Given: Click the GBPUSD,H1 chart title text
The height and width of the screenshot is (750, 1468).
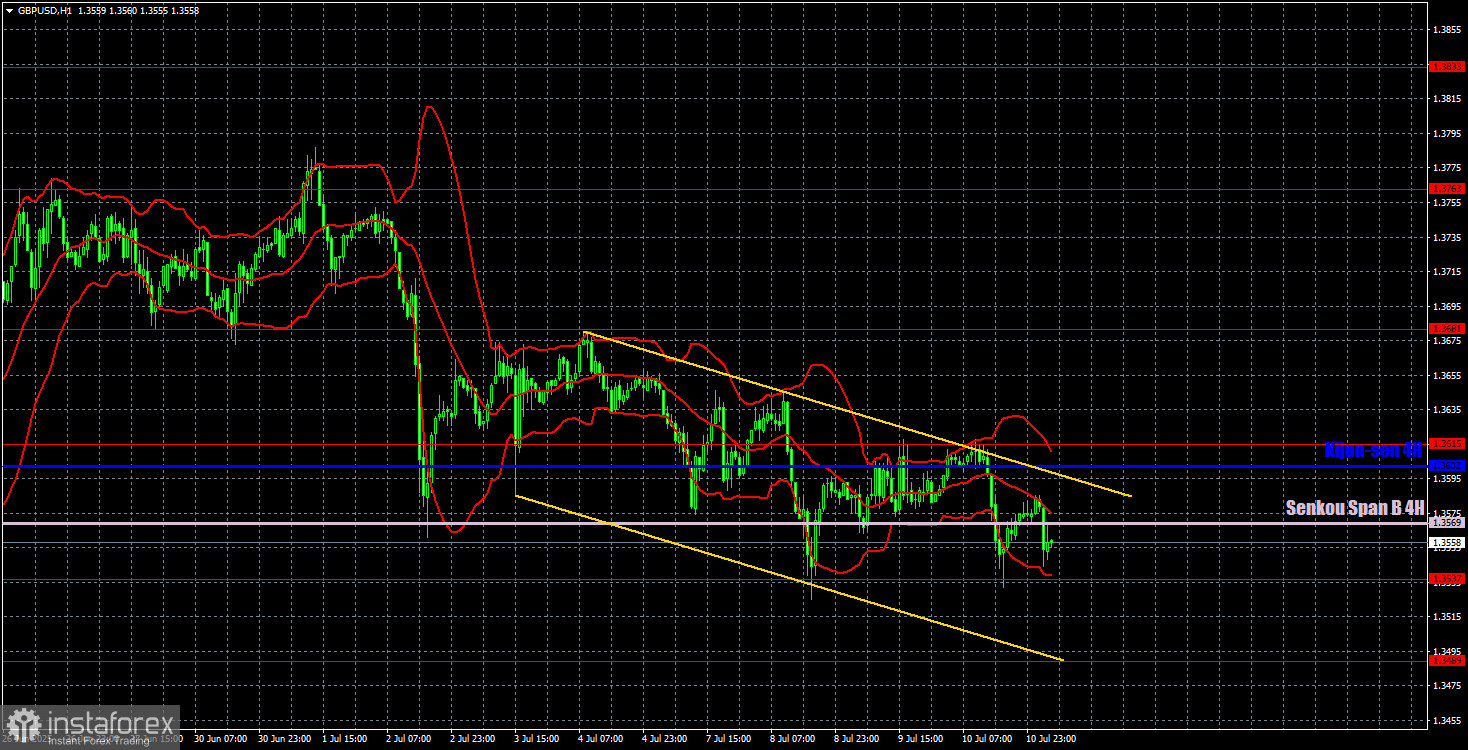Looking at the screenshot, I should coord(44,10).
